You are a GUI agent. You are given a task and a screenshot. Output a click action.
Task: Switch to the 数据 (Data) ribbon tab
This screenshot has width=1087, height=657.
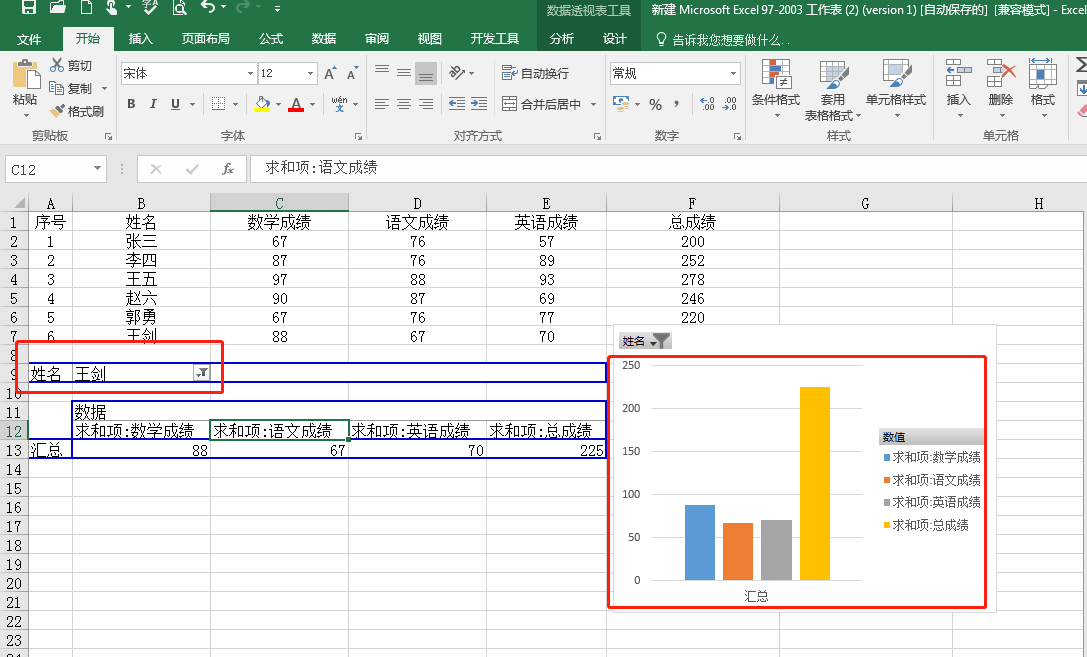324,39
